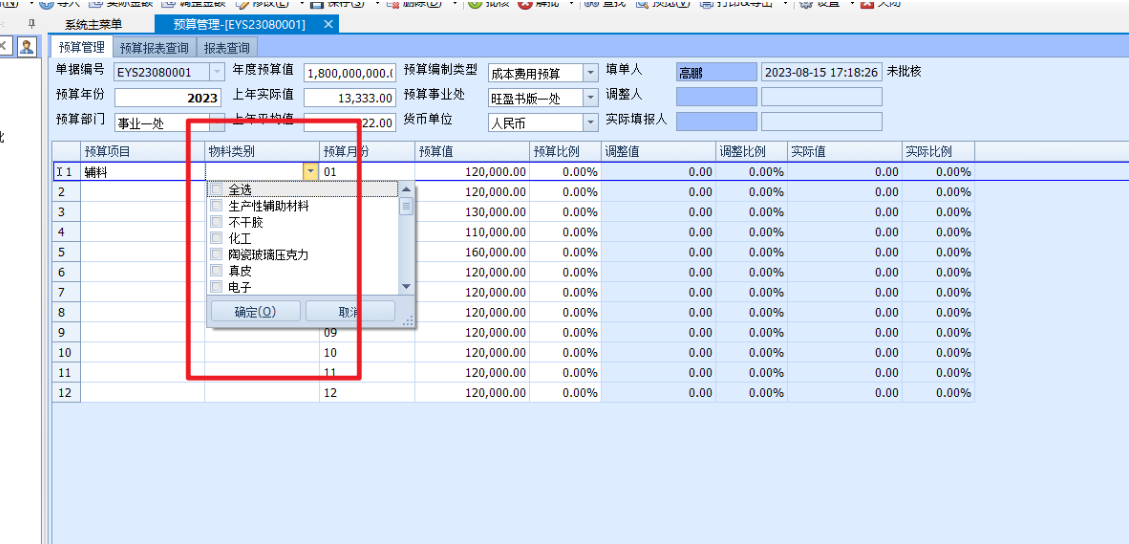Click the 上年实际值 field showing 13,333.00
This screenshot has height=544, width=1129.
tap(350, 98)
